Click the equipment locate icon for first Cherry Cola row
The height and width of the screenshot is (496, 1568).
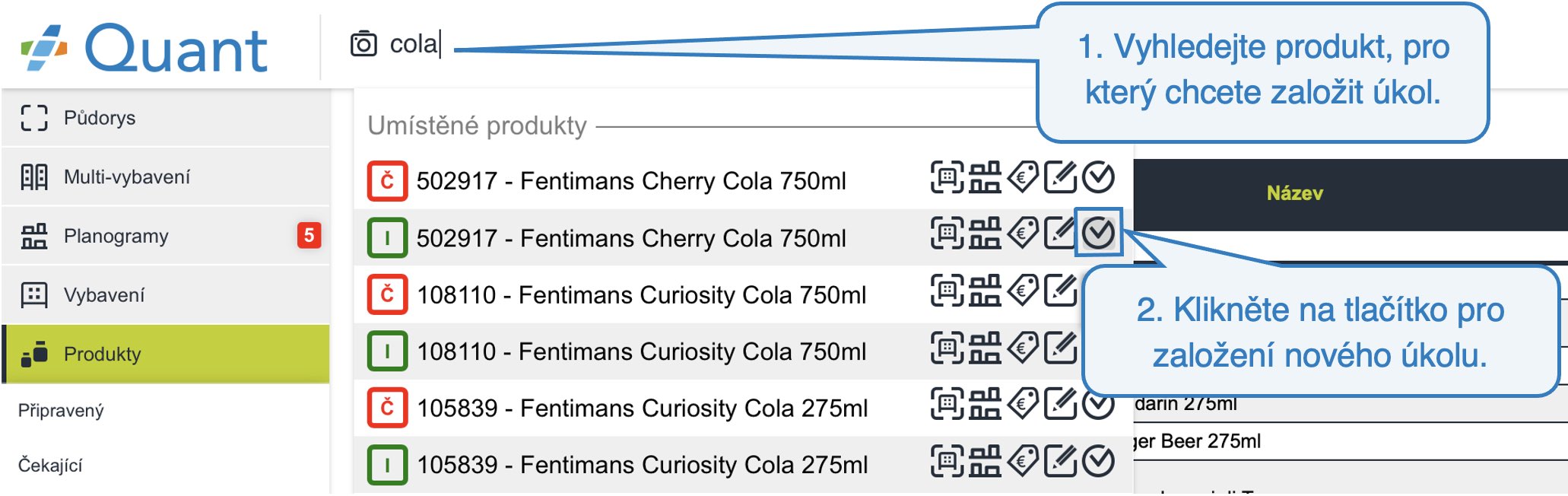tap(947, 177)
